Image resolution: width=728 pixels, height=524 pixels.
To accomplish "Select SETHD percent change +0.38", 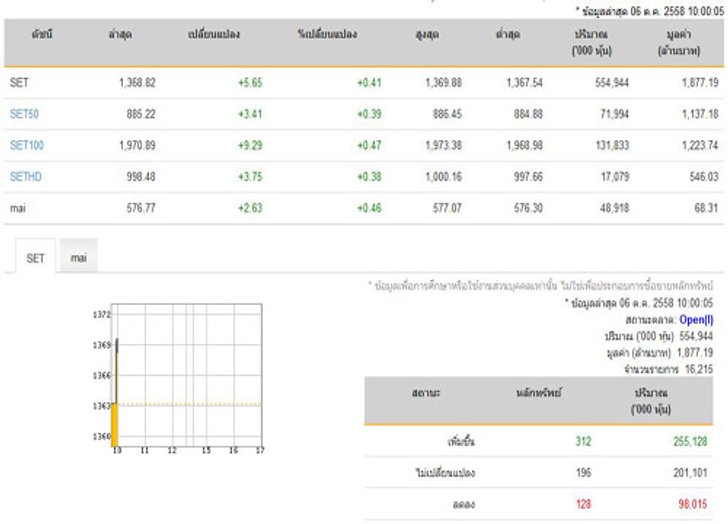I will 369,176.
